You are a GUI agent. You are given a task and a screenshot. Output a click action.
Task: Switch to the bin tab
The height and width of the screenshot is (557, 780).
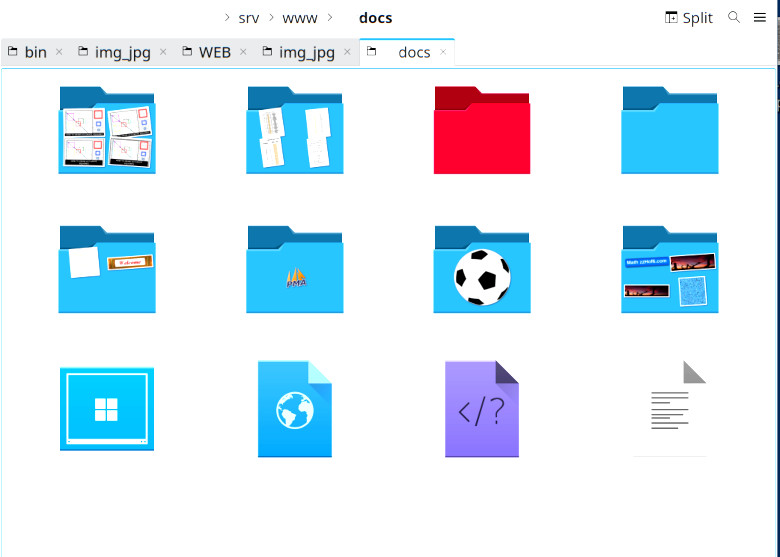(x=35, y=52)
